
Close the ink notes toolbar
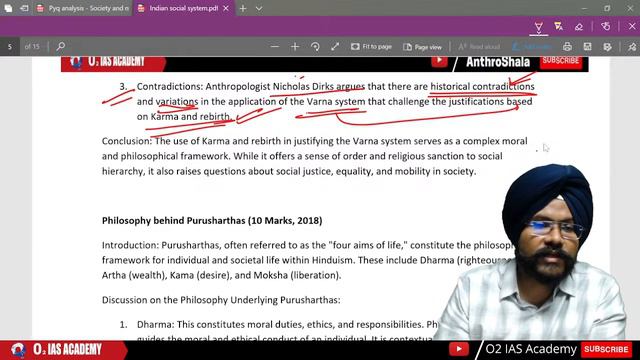632,27
